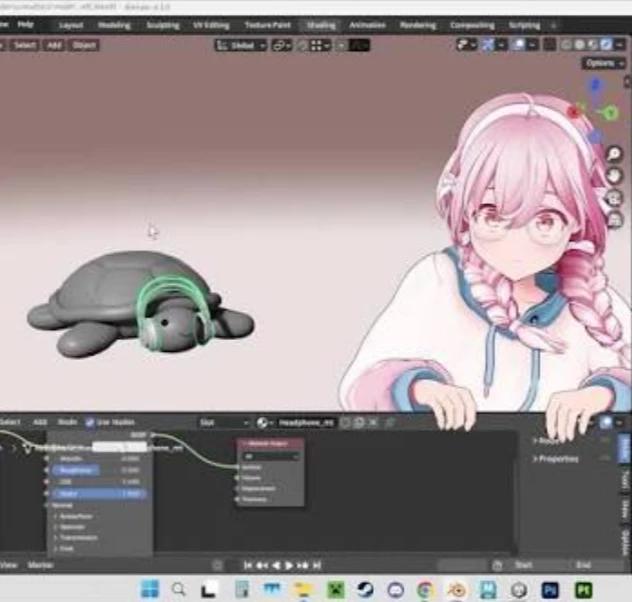Toggle the viewport gizmos button
The width and height of the screenshot is (632, 602).
pyautogui.click(x=488, y=44)
